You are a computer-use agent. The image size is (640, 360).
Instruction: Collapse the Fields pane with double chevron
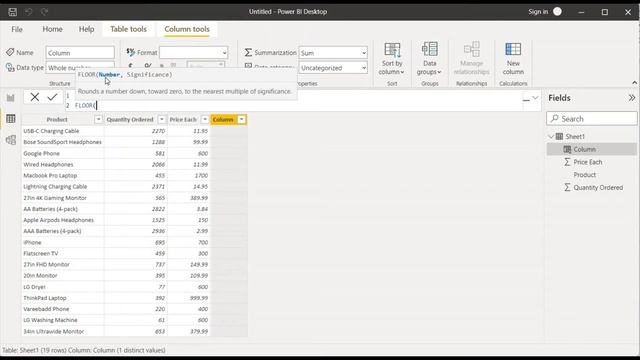(632, 98)
